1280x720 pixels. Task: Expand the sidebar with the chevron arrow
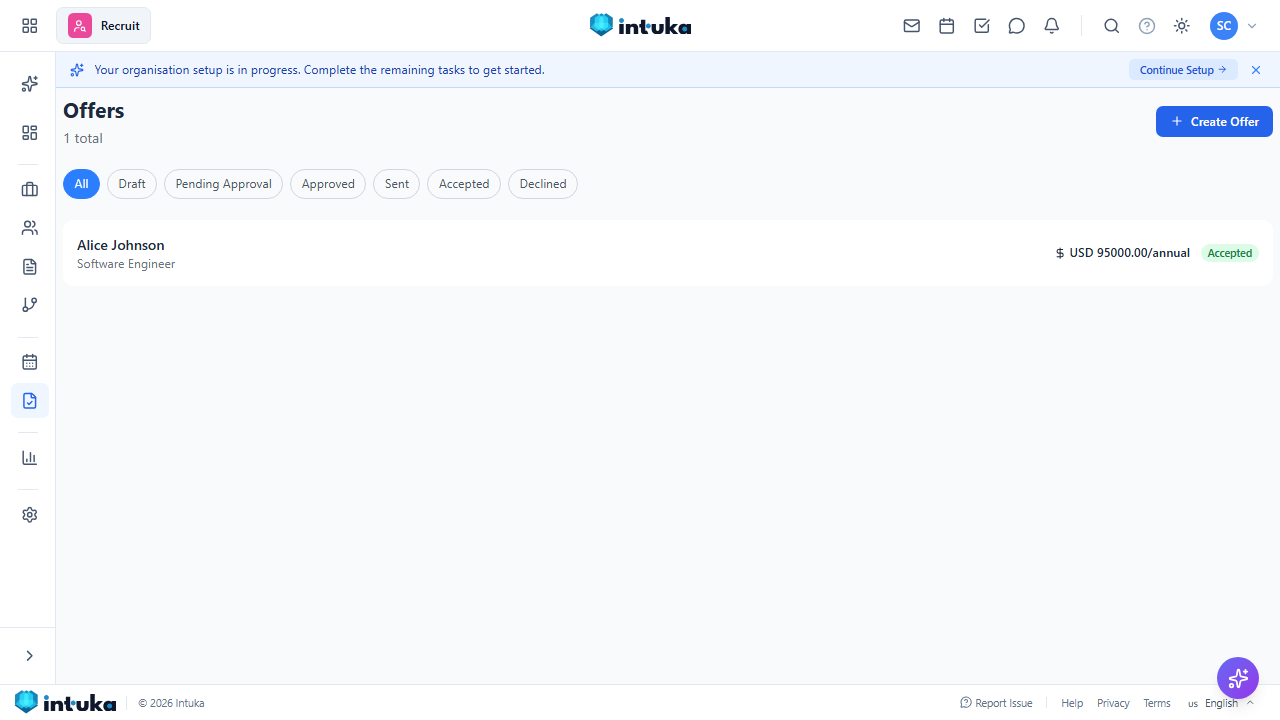(x=29, y=656)
